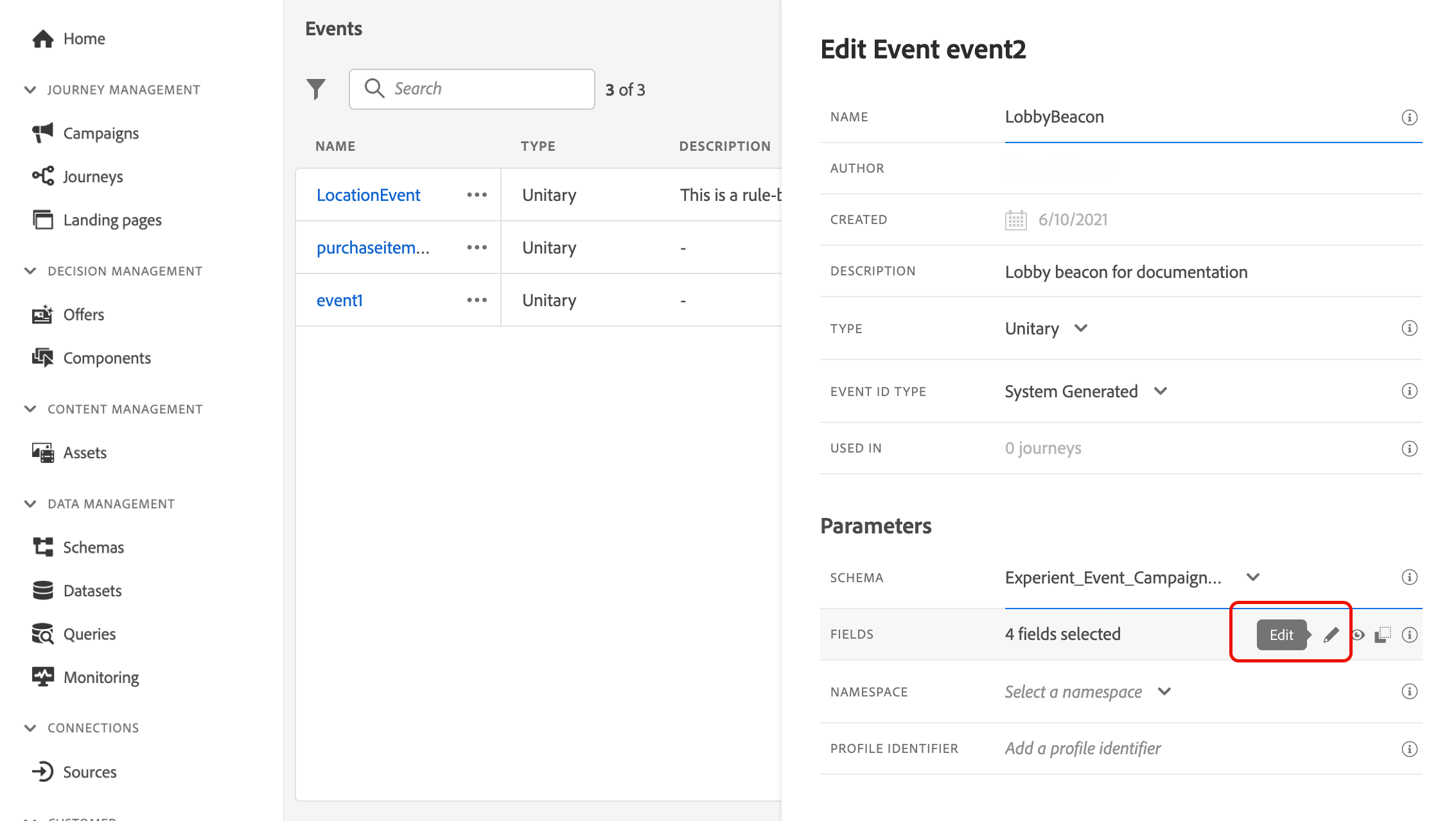The height and width of the screenshot is (821, 1456).
Task: Click the pencil edit fields icon
Action: [1331, 635]
